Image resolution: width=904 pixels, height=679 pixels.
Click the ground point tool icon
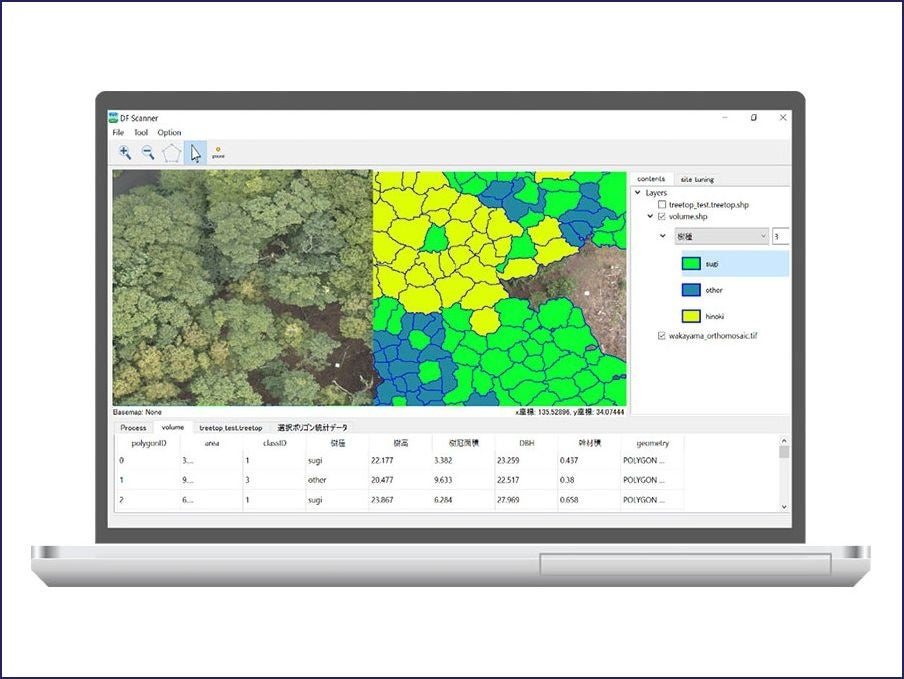coord(218,153)
